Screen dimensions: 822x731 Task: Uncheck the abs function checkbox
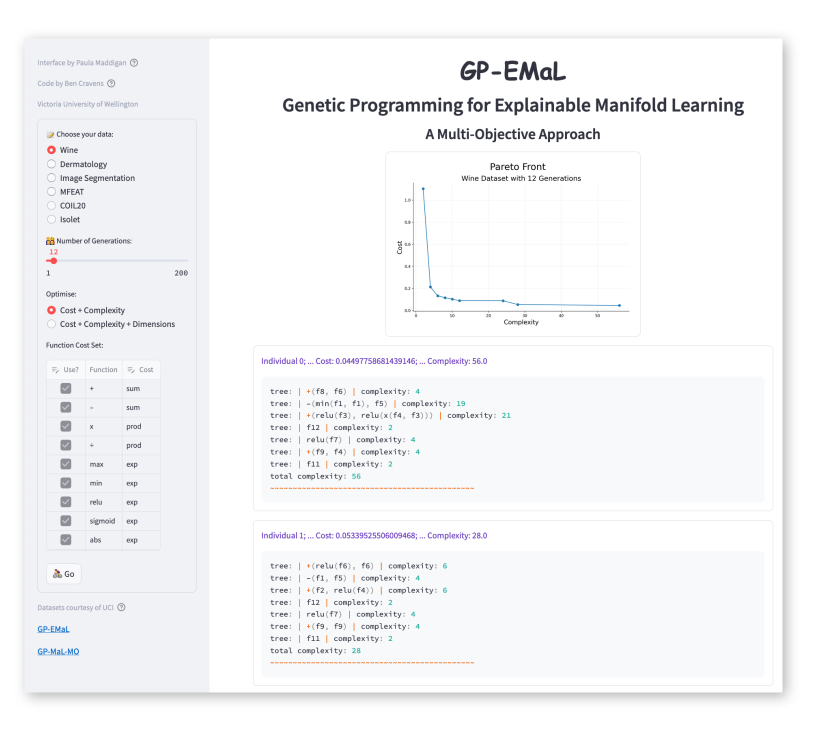[x=66, y=540]
